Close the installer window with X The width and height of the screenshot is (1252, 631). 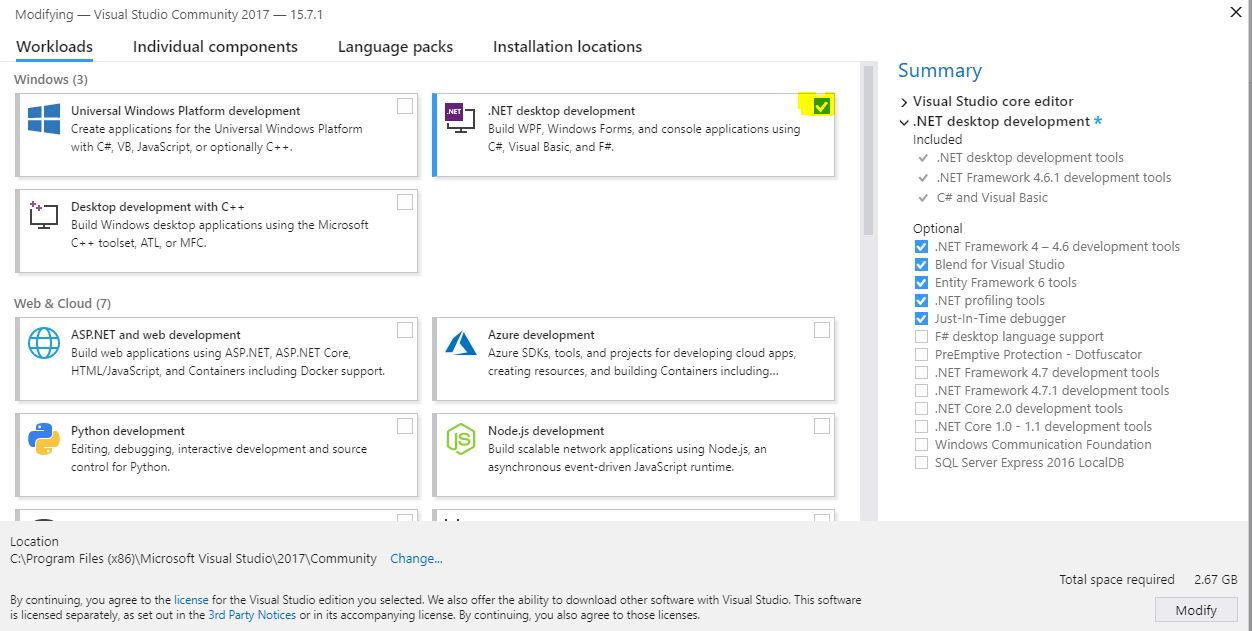pyautogui.click(x=1236, y=13)
